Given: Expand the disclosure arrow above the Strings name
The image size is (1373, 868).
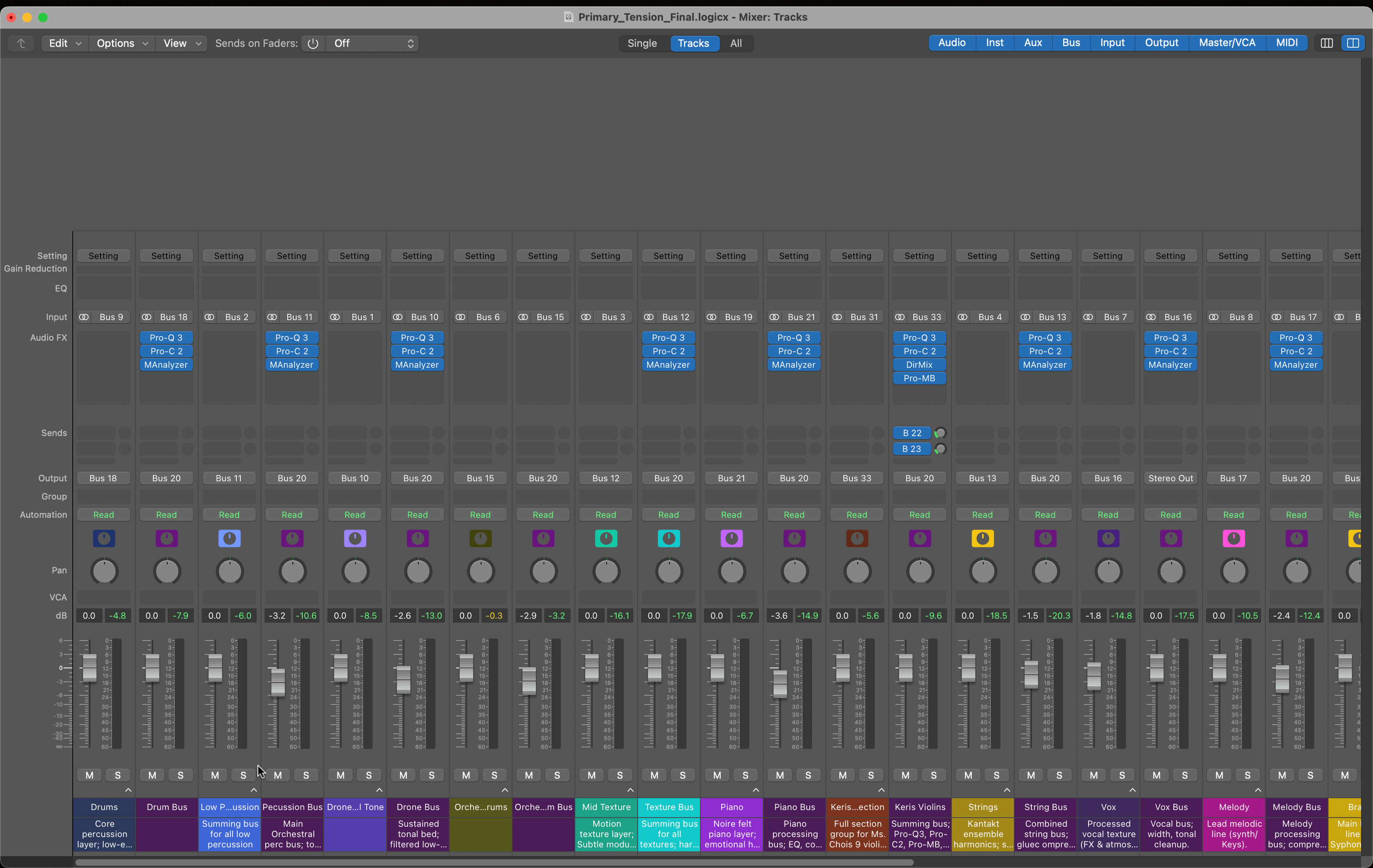Looking at the screenshot, I should [1007, 790].
